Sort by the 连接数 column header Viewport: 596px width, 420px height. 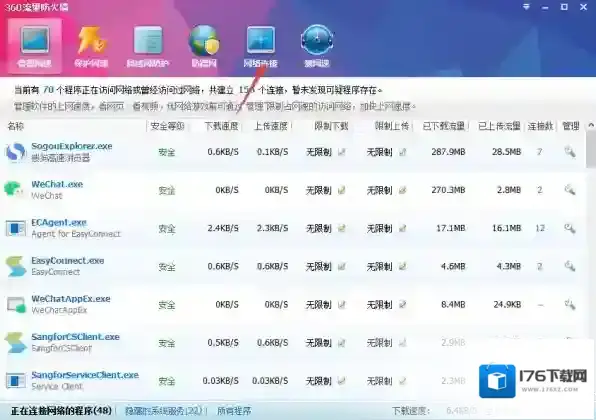tap(540, 126)
